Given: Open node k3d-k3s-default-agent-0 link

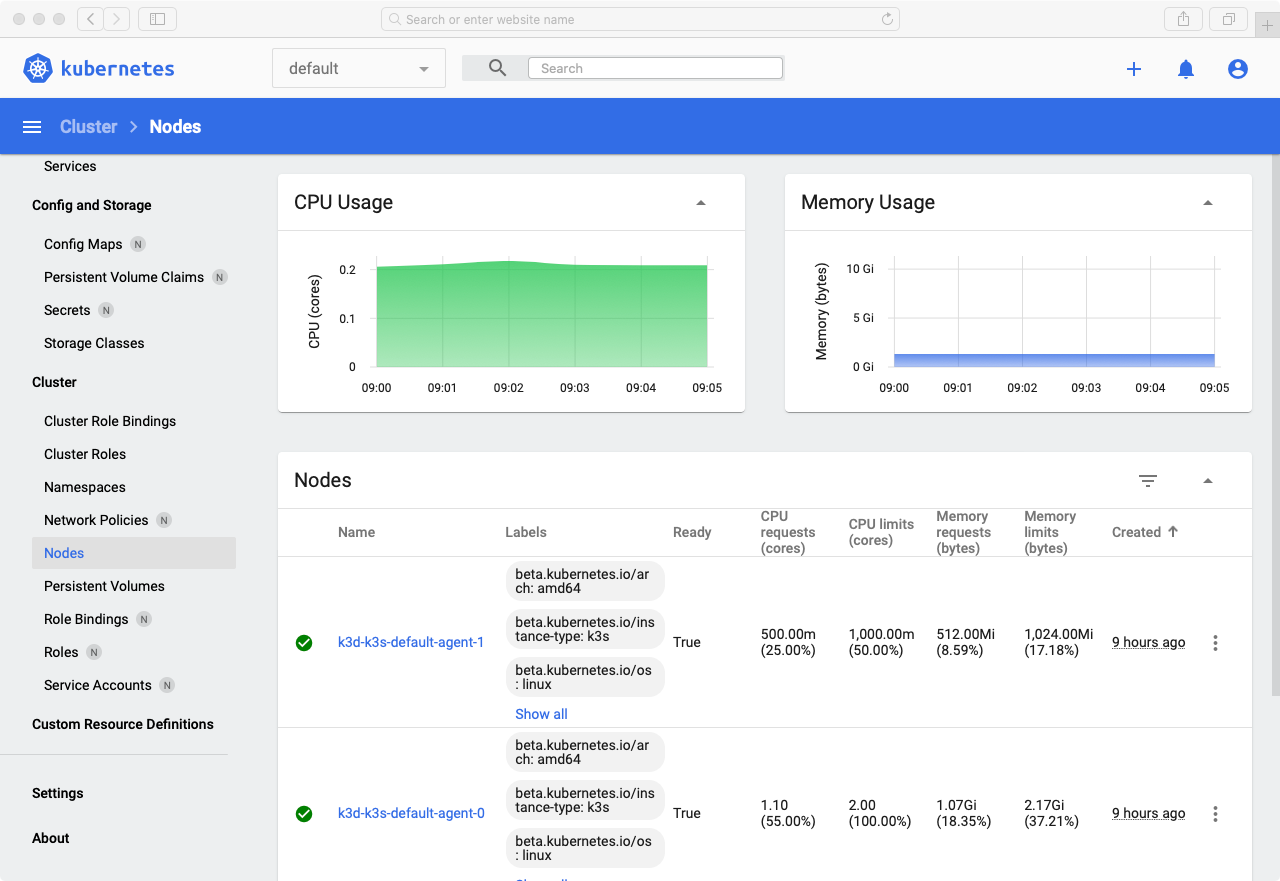Looking at the screenshot, I should pos(411,813).
